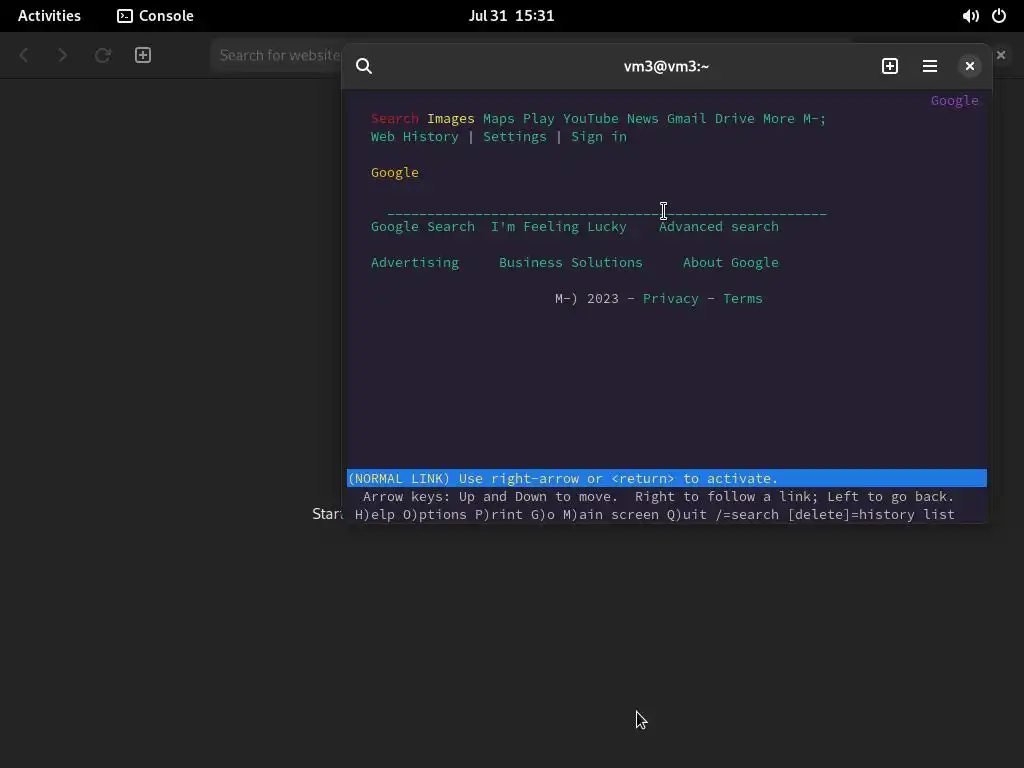Image resolution: width=1024 pixels, height=768 pixels.
Task: Go back in the browser window
Action: pos(24,56)
